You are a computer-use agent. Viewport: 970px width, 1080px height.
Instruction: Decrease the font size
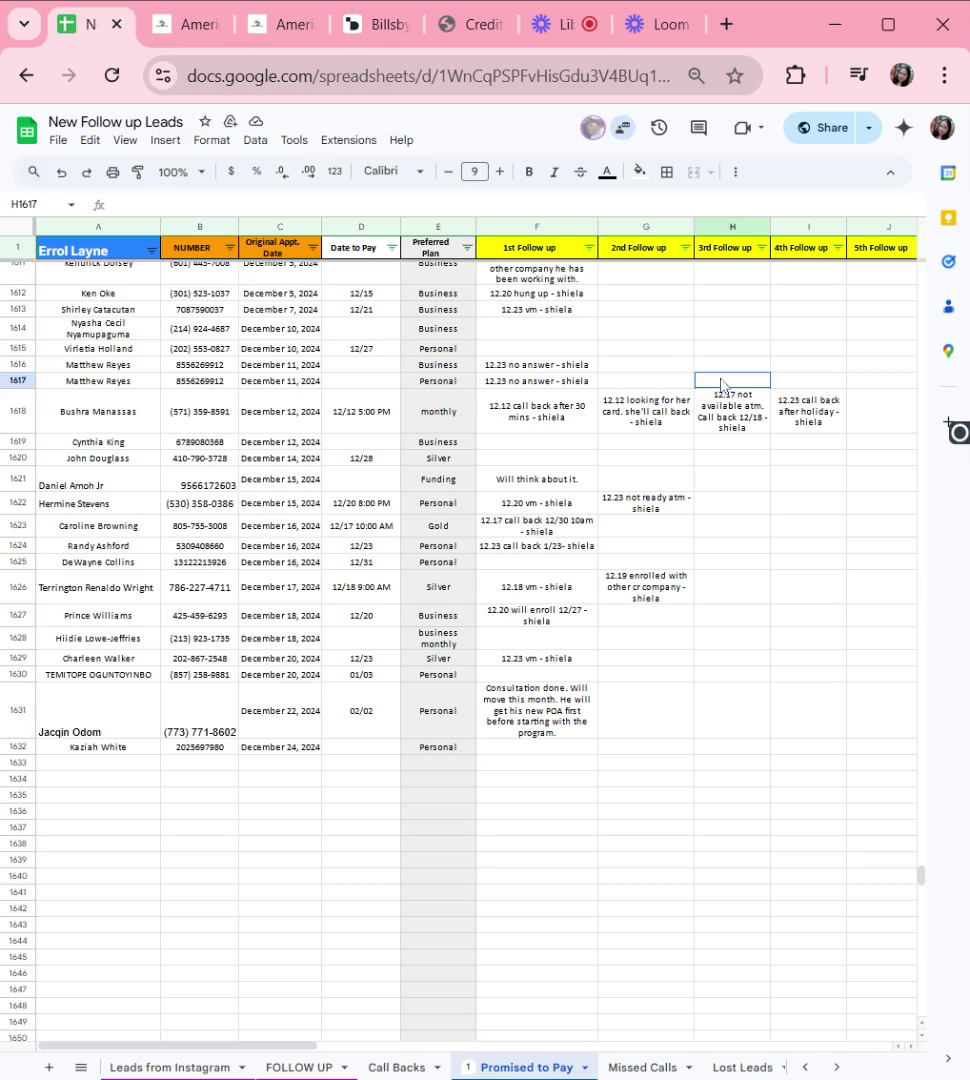pyautogui.click(x=448, y=172)
